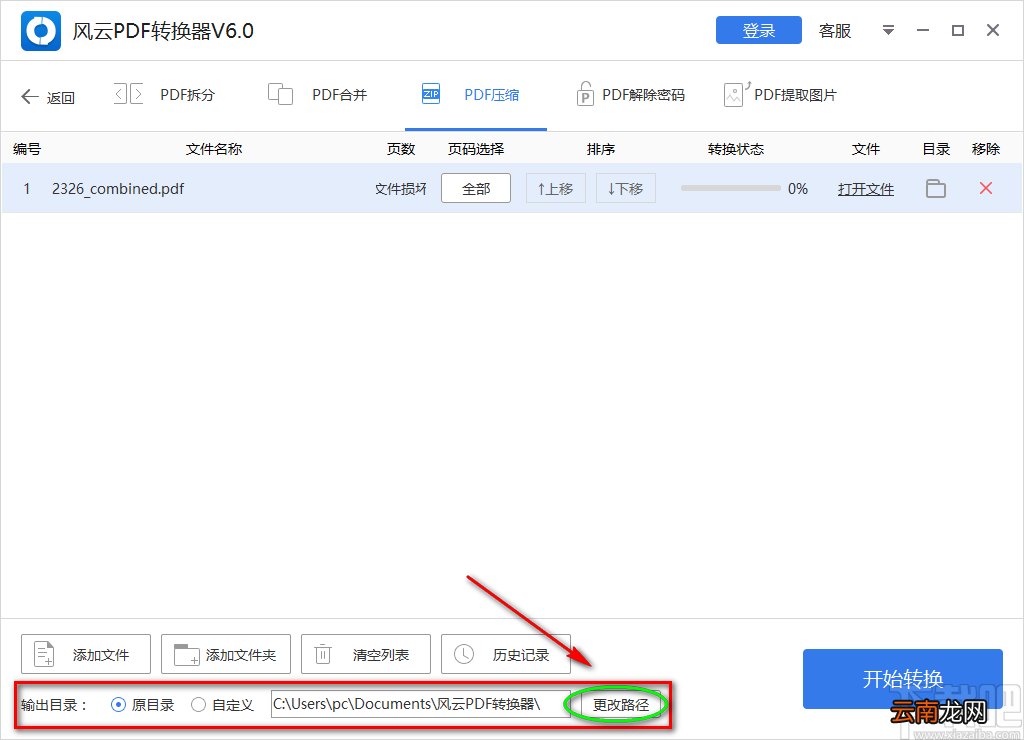Screen dimensions: 1024x740
Task: Click the 历史记录 clock icon
Action: tap(464, 654)
